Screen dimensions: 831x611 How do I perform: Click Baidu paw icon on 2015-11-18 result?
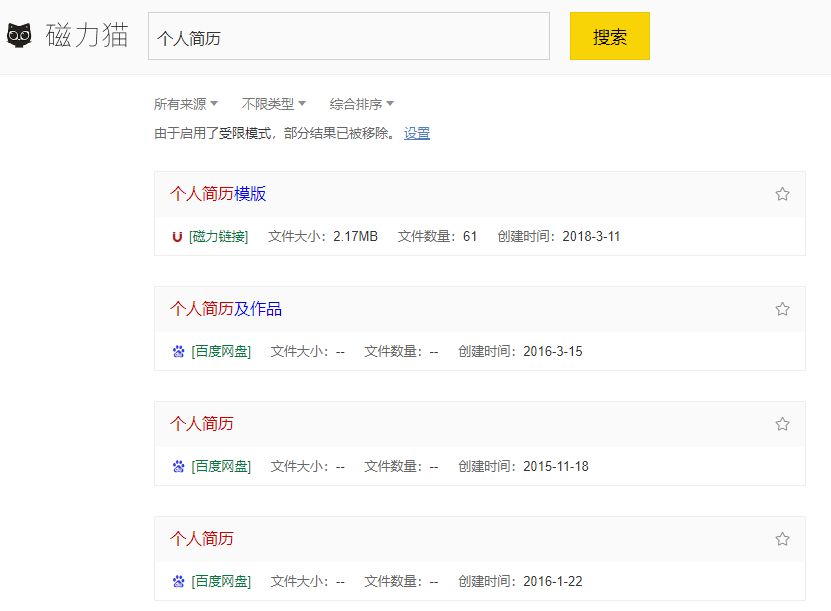point(178,467)
